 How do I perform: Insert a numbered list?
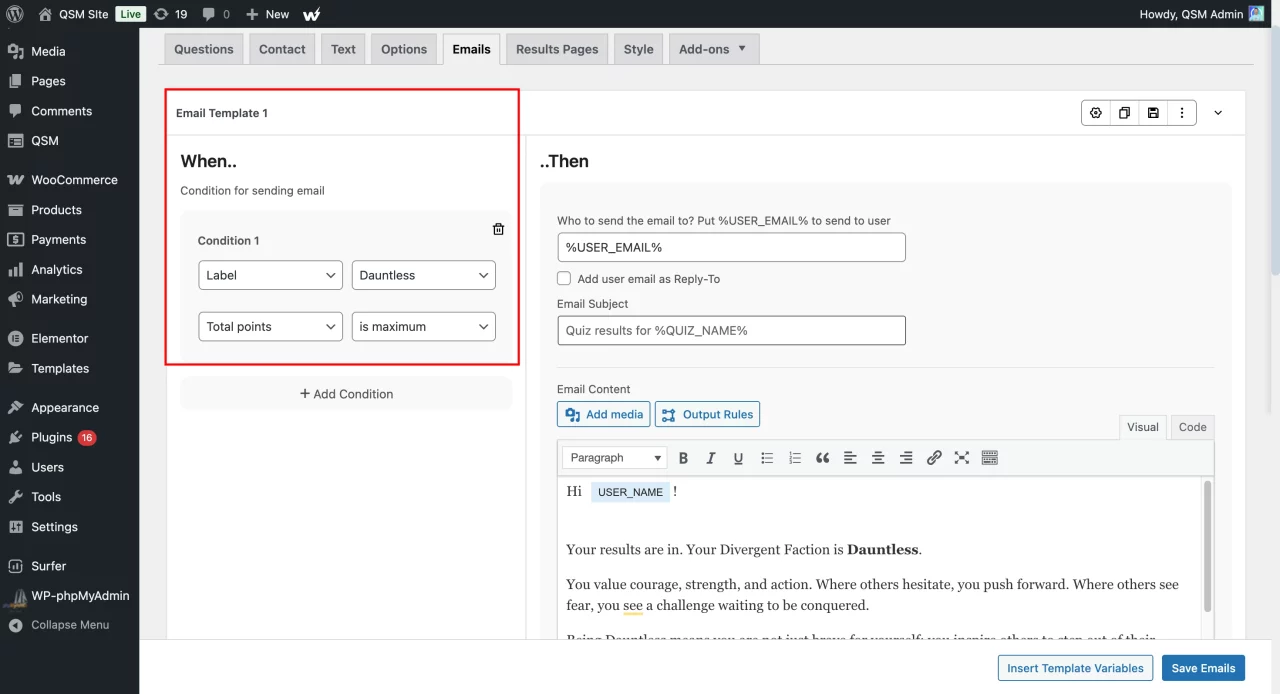pos(795,458)
